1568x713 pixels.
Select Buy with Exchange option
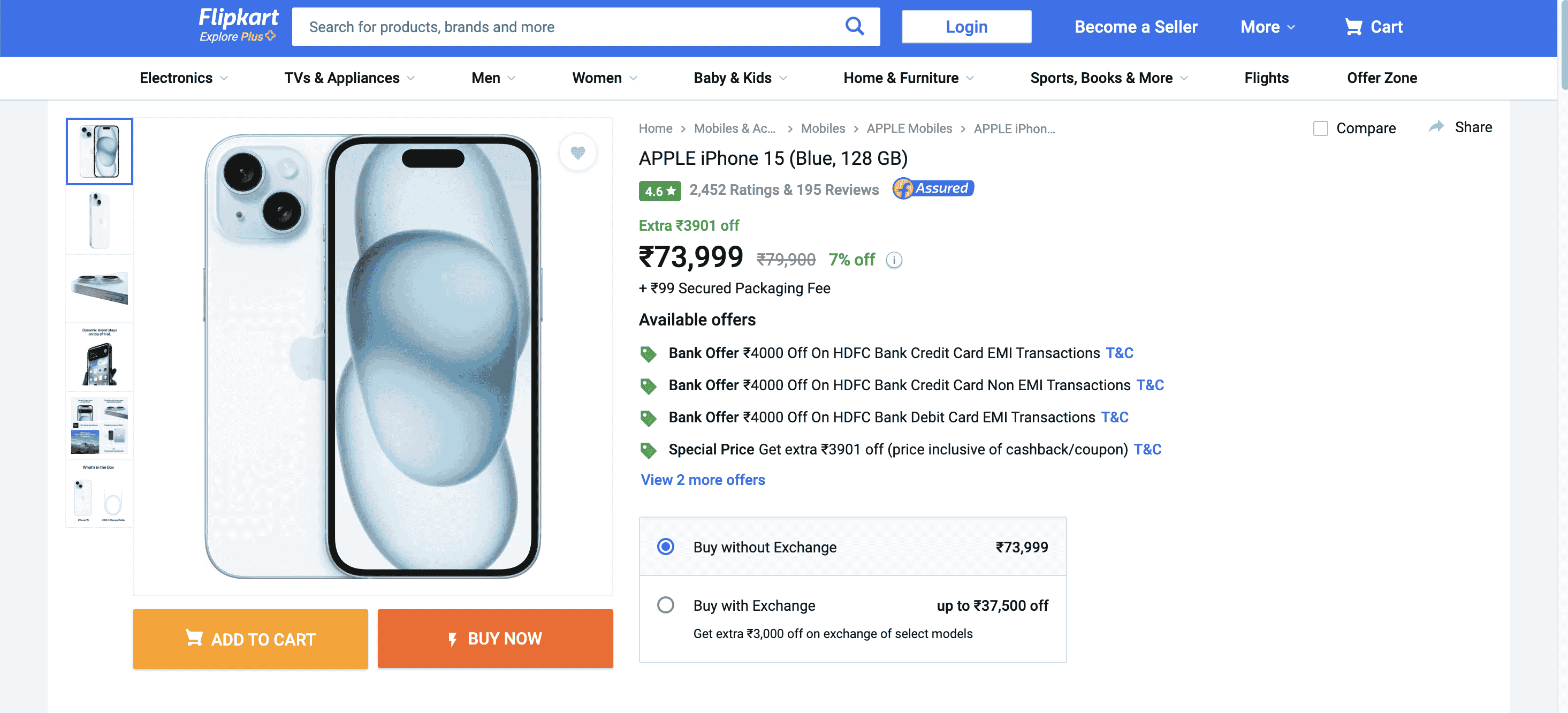(x=665, y=605)
